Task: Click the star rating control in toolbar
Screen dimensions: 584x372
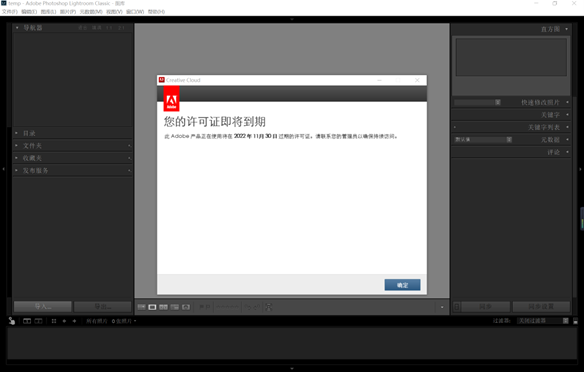Action: pyautogui.click(x=228, y=307)
